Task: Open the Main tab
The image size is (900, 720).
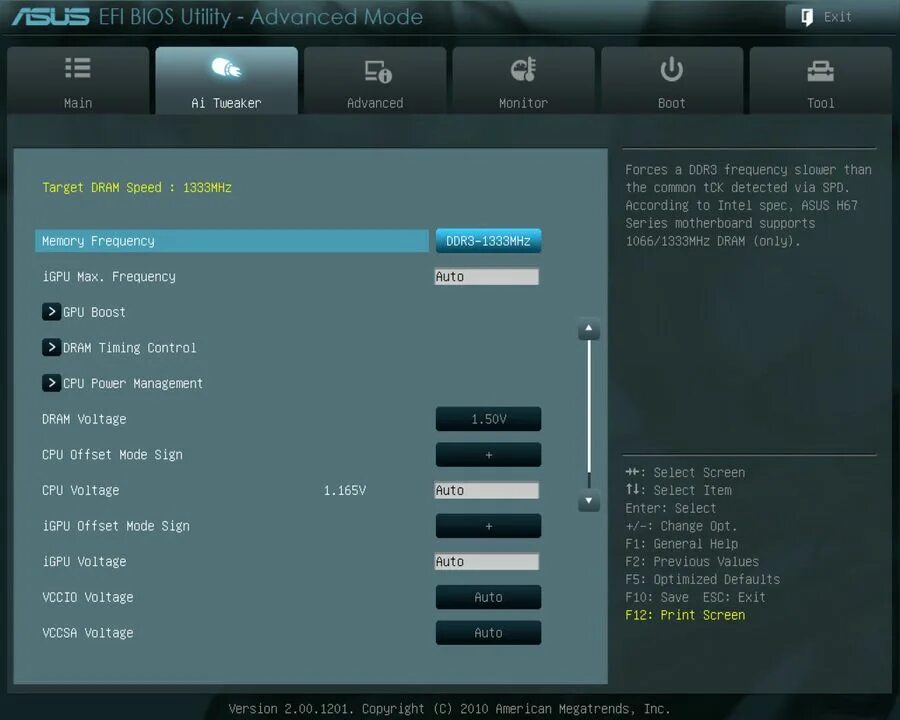Action: point(78,80)
